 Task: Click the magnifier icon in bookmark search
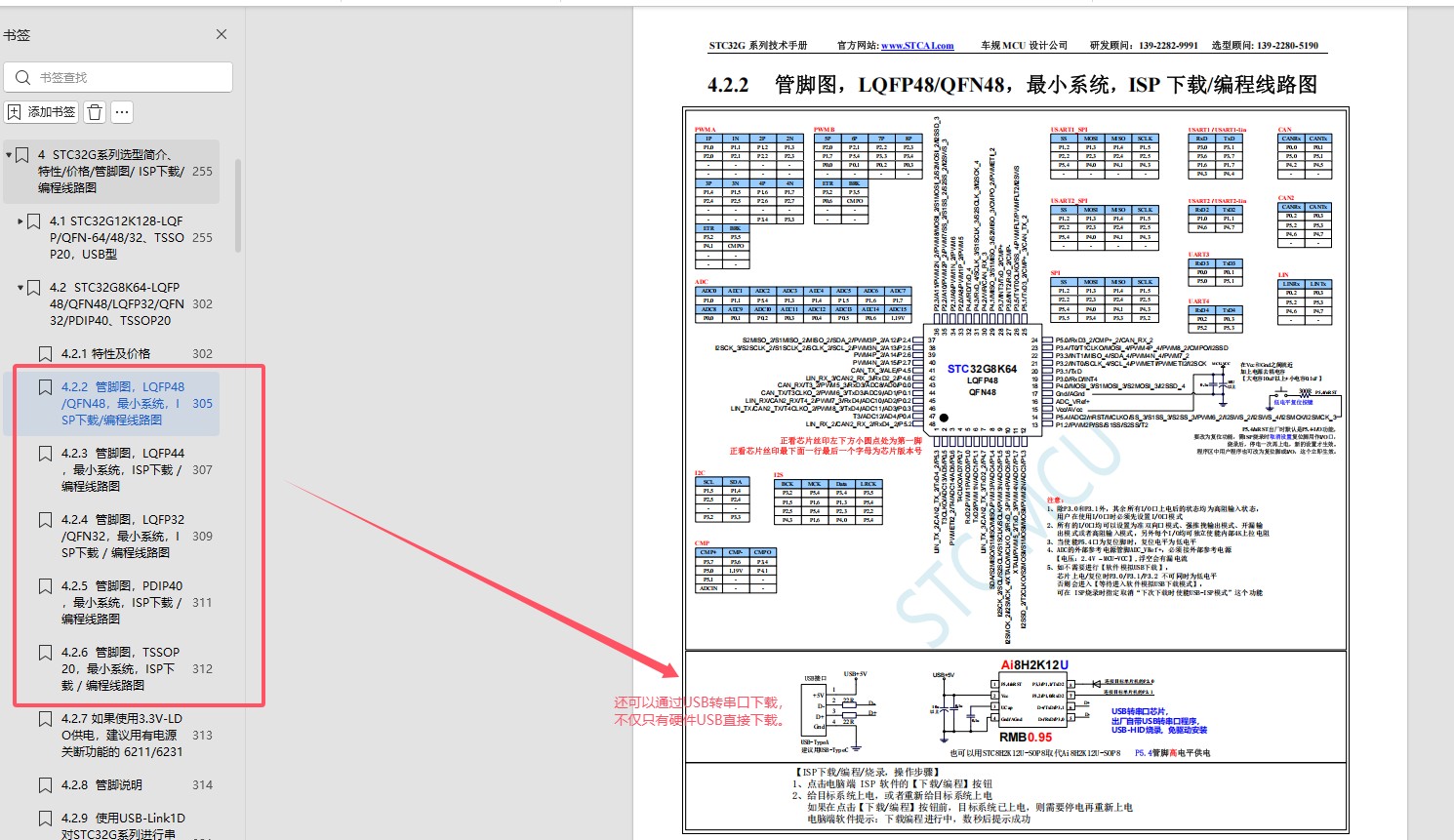[22, 77]
